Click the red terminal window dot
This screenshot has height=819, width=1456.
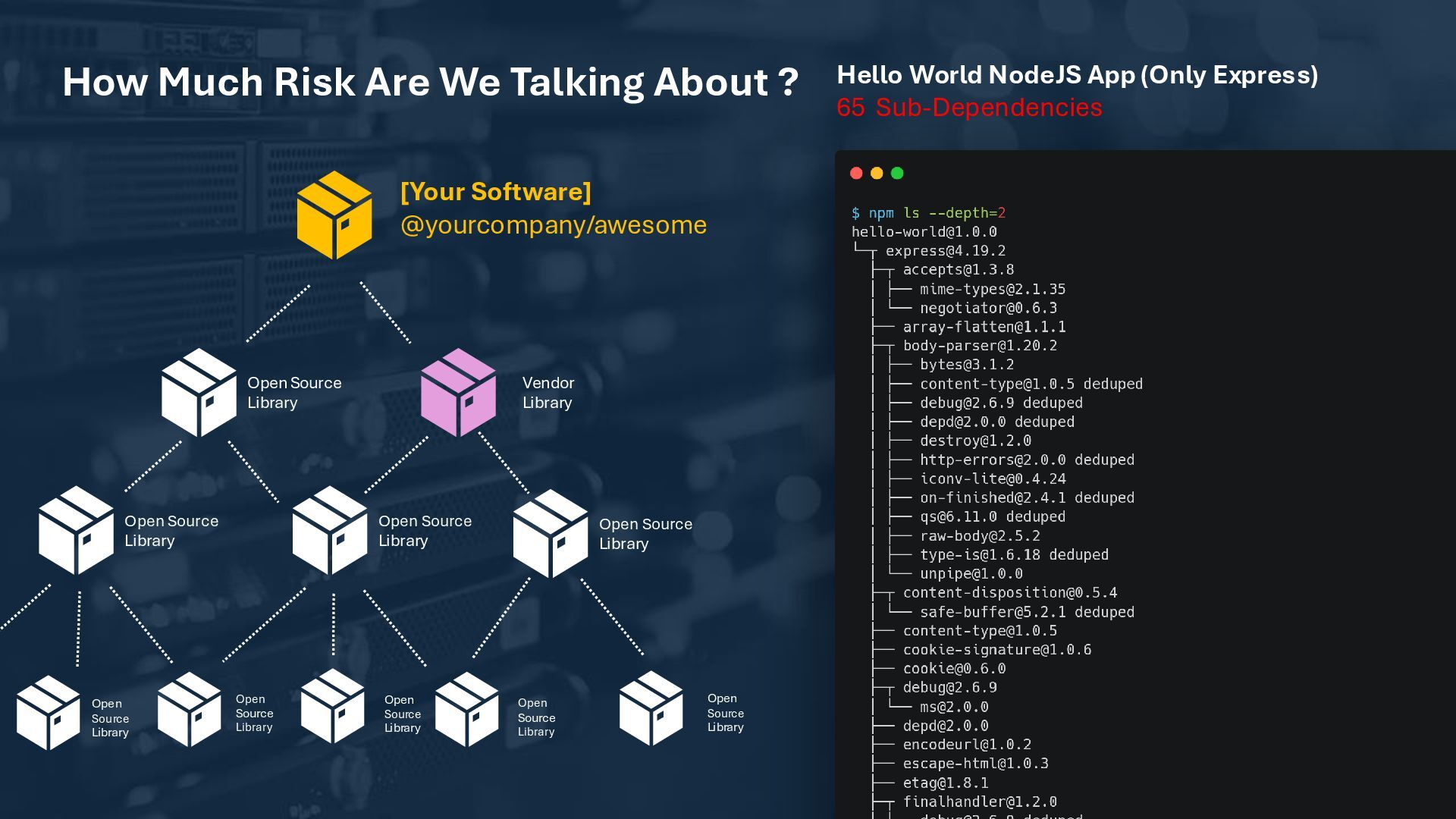tap(856, 173)
